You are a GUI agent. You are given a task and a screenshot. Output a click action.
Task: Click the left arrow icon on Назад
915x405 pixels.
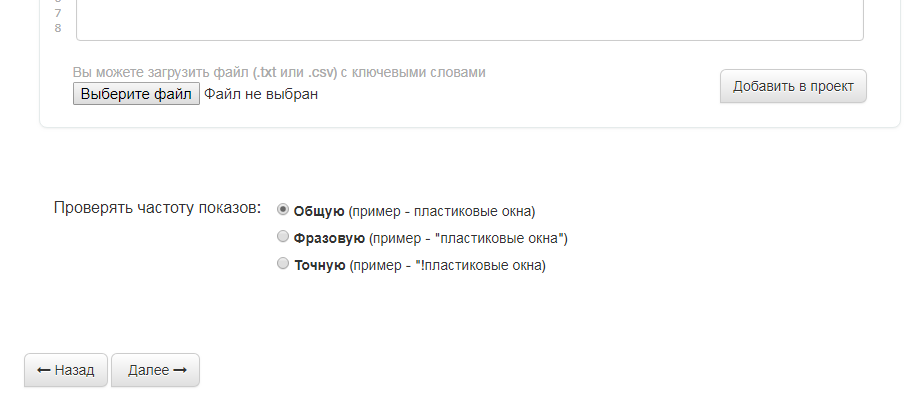coord(43,370)
